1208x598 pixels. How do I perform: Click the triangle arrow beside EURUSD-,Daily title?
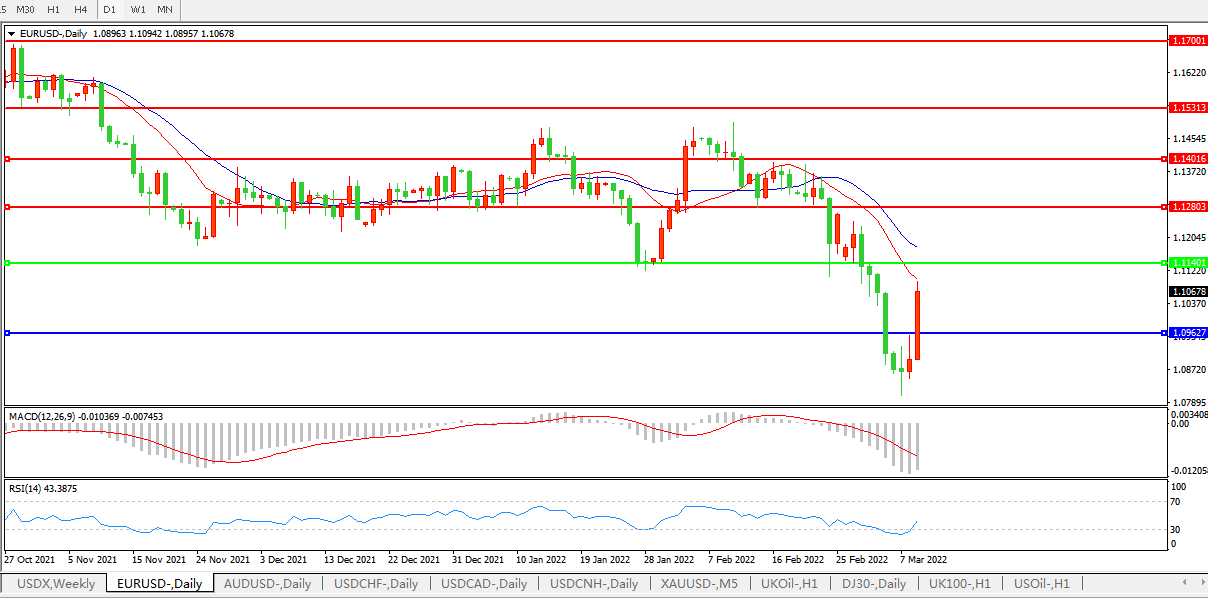[x=11, y=33]
